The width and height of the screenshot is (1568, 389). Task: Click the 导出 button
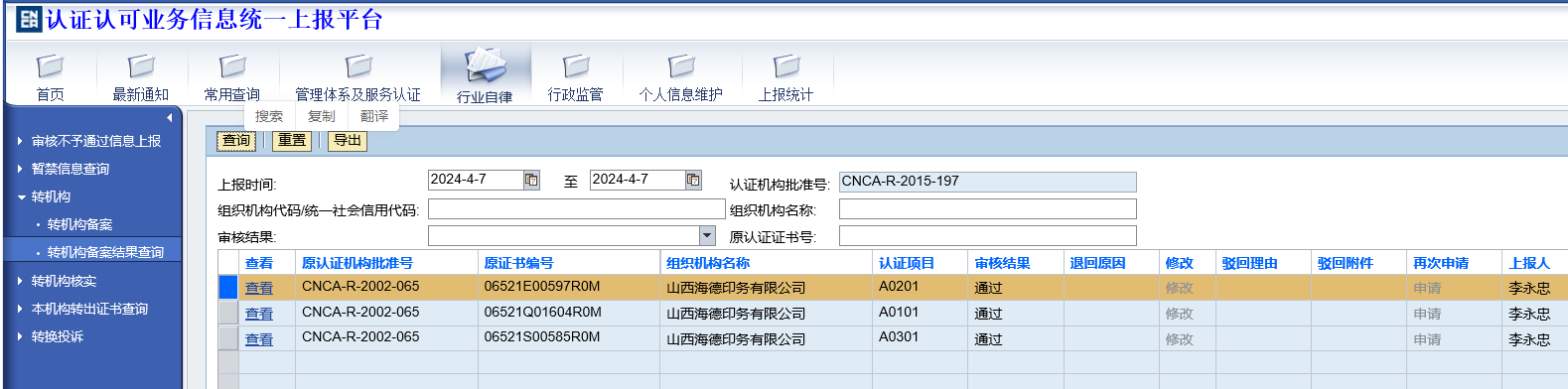(348, 141)
